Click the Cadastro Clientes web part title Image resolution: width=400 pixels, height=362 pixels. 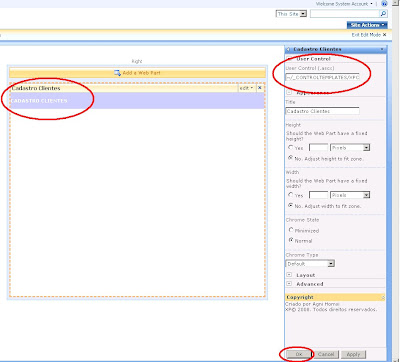[x=36, y=88]
